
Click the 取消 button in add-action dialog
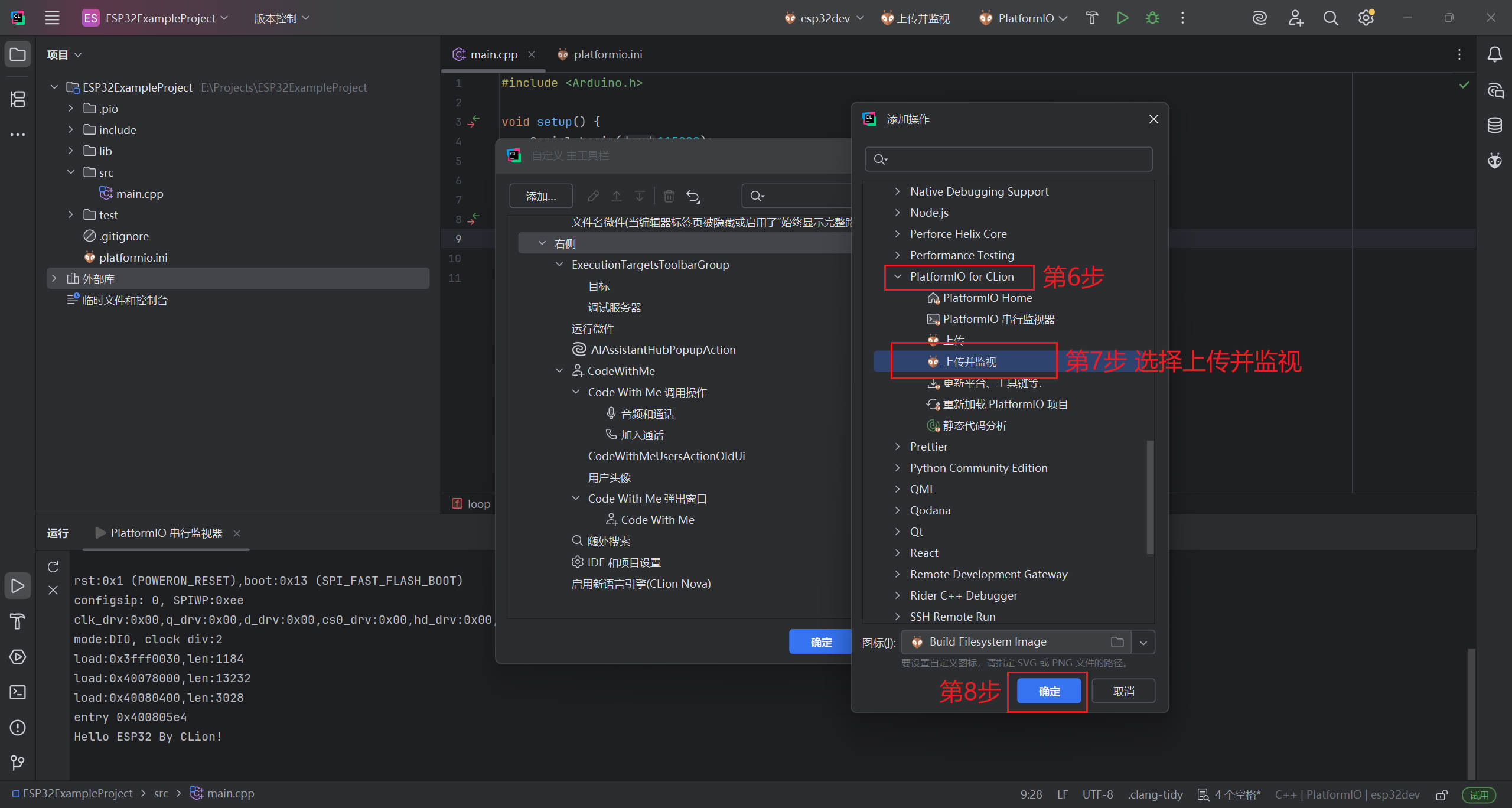1123,691
